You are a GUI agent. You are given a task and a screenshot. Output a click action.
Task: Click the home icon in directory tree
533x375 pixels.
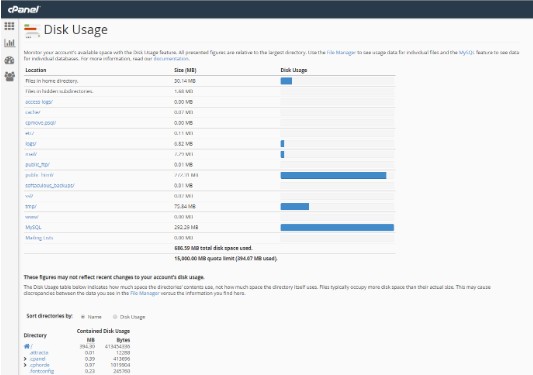pyautogui.click(x=27, y=346)
